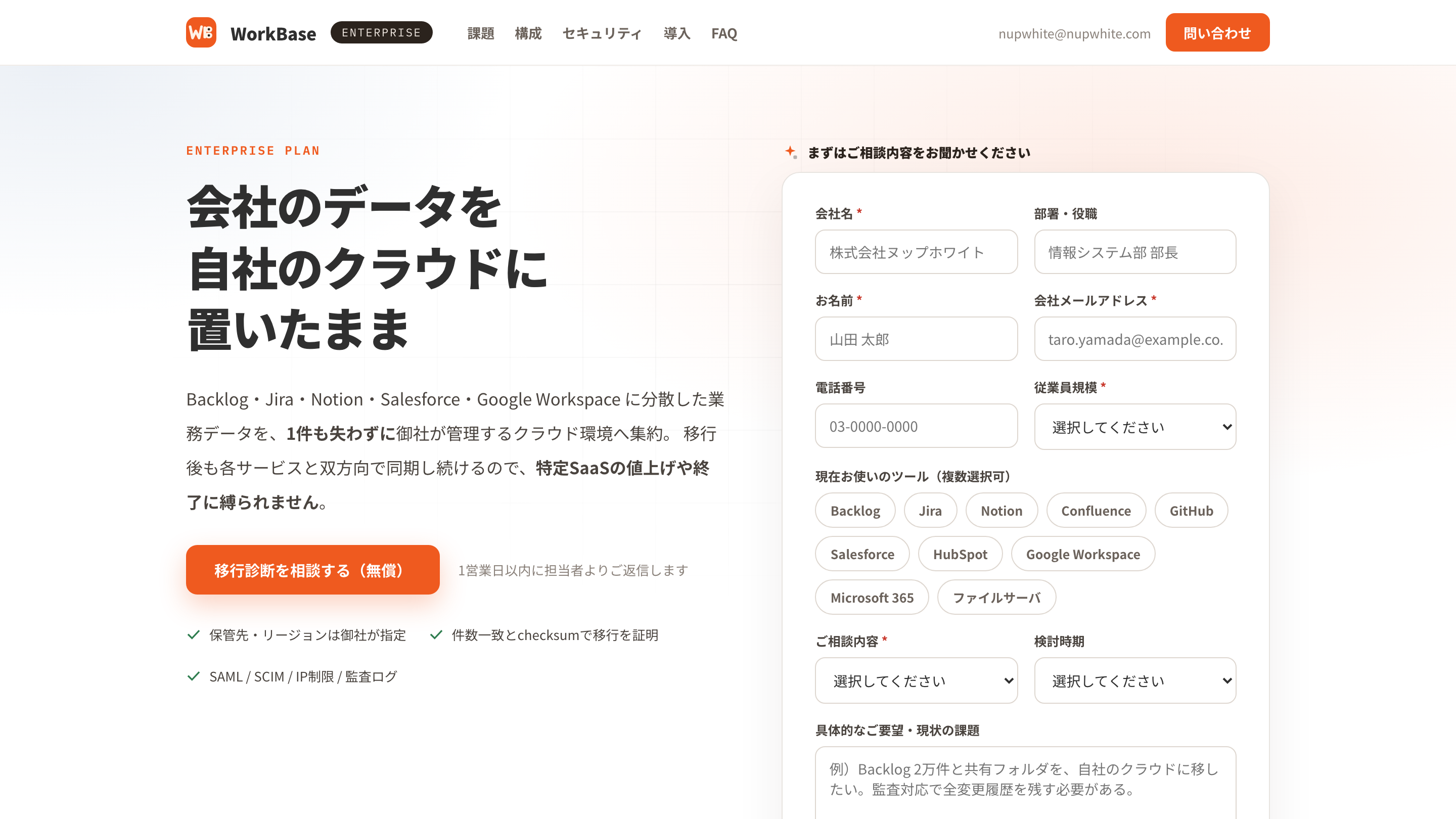Toggle the GitHub tool chip
This screenshot has height=819, width=1456.
[x=1191, y=510]
